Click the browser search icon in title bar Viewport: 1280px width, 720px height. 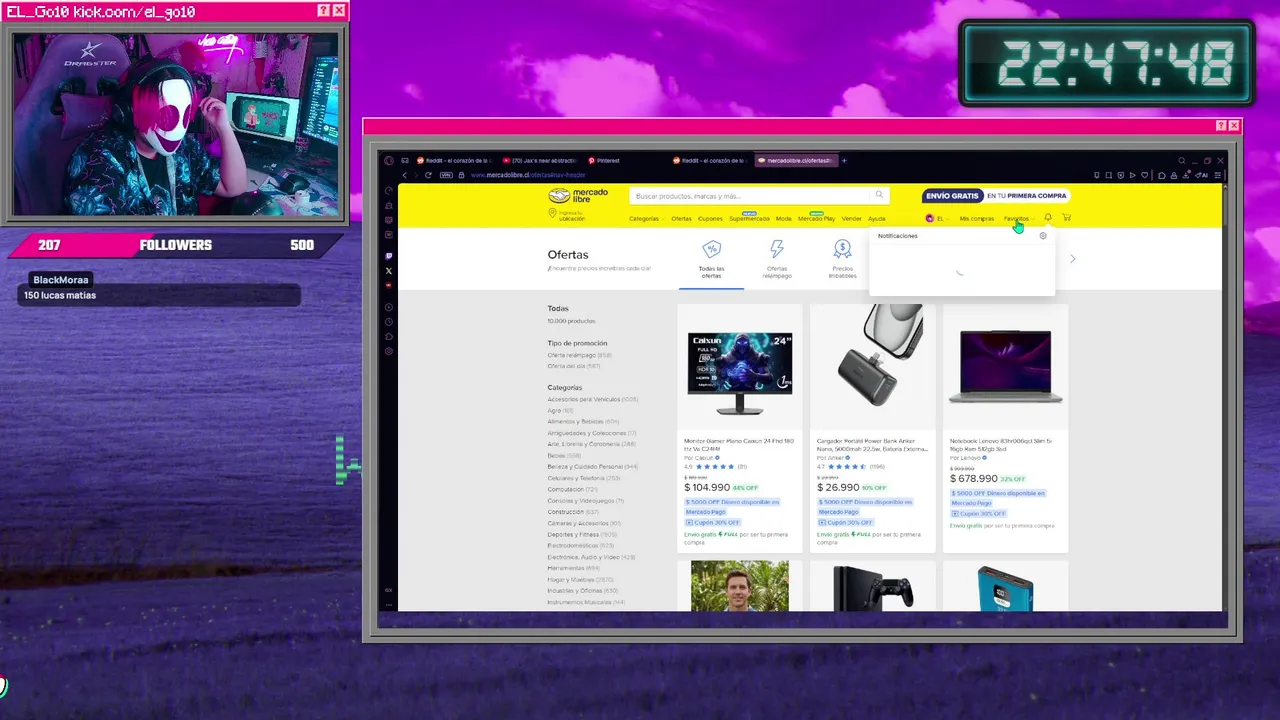[1181, 160]
